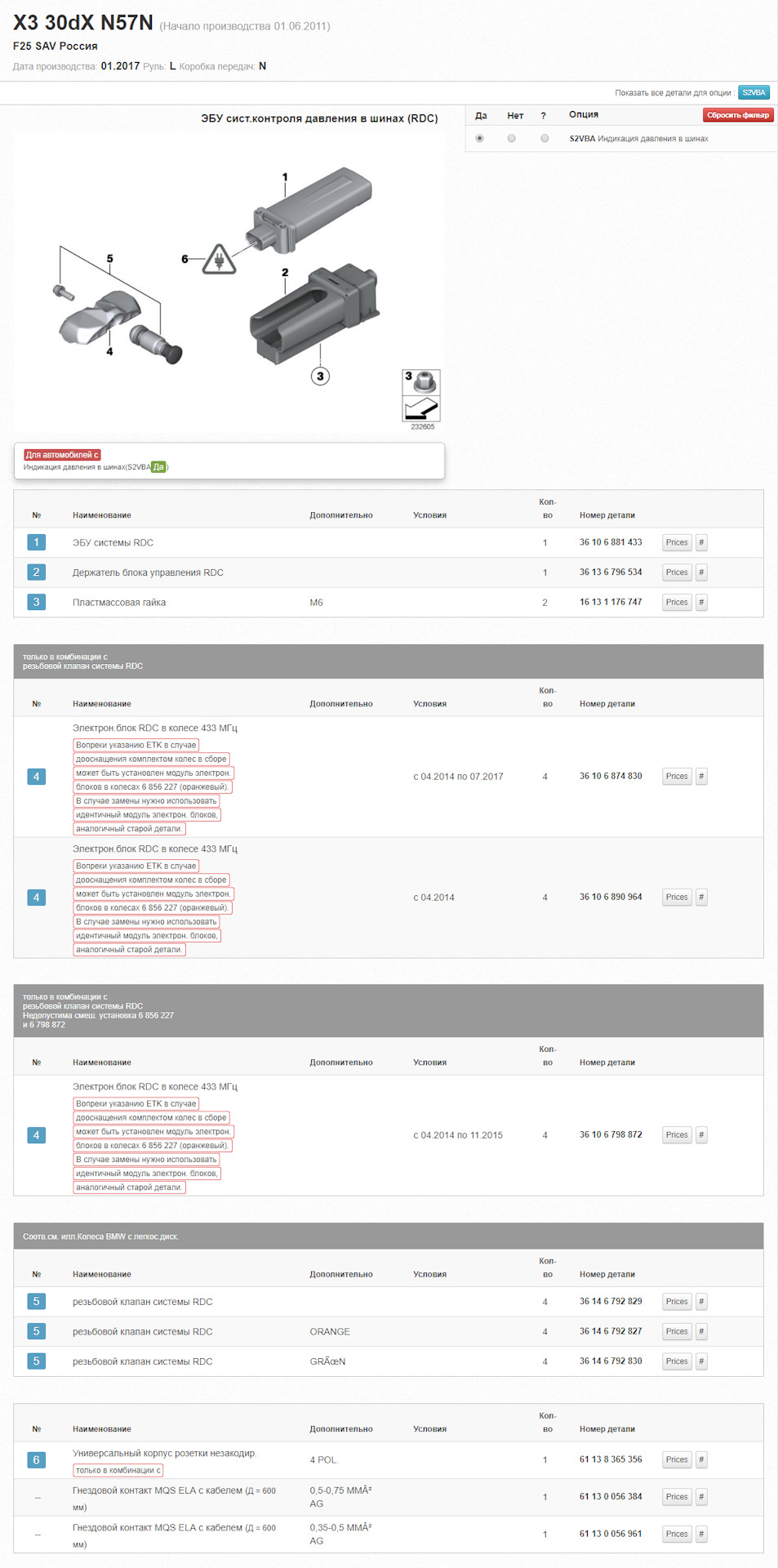The height and width of the screenshot is (1568, 778).
Task: Click the '0,5-0,75 MMÂ²' cable size text
Action: (340, 1490)
